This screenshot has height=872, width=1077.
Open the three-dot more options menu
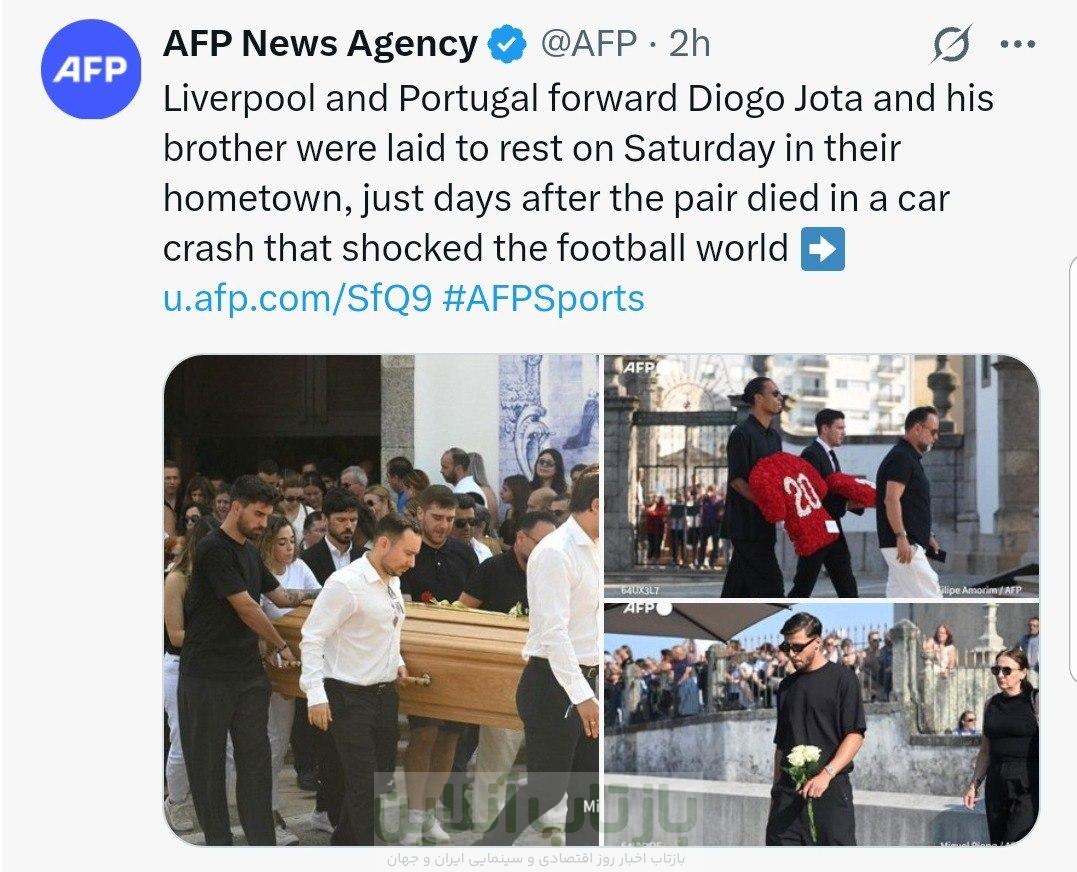click(1018, 45)
